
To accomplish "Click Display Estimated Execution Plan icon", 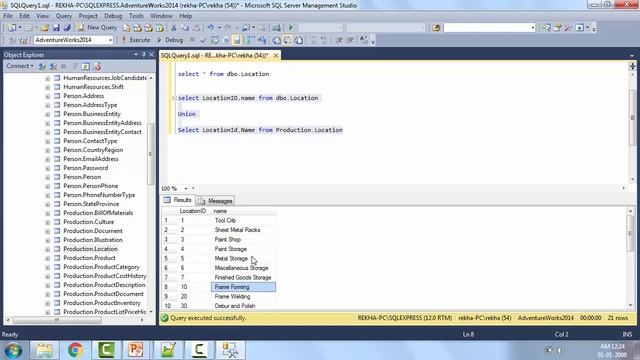I will tap(214, 40).
